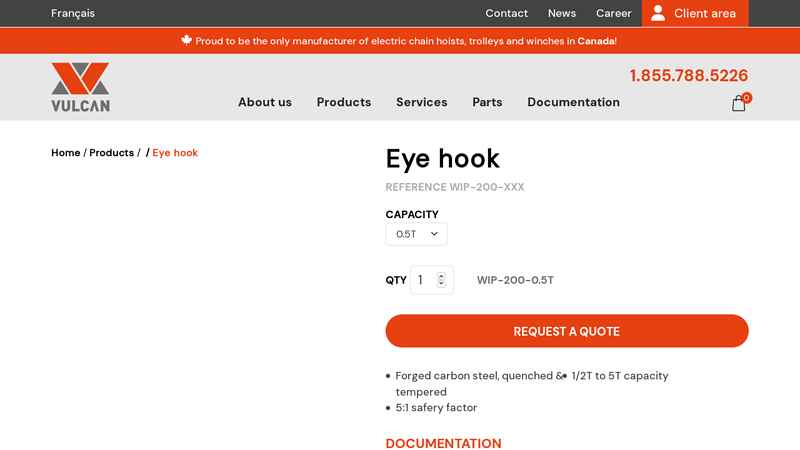The image size is (800, 450).
Task: Click the Canada manufacturer banner text
Action: point(406,41)
